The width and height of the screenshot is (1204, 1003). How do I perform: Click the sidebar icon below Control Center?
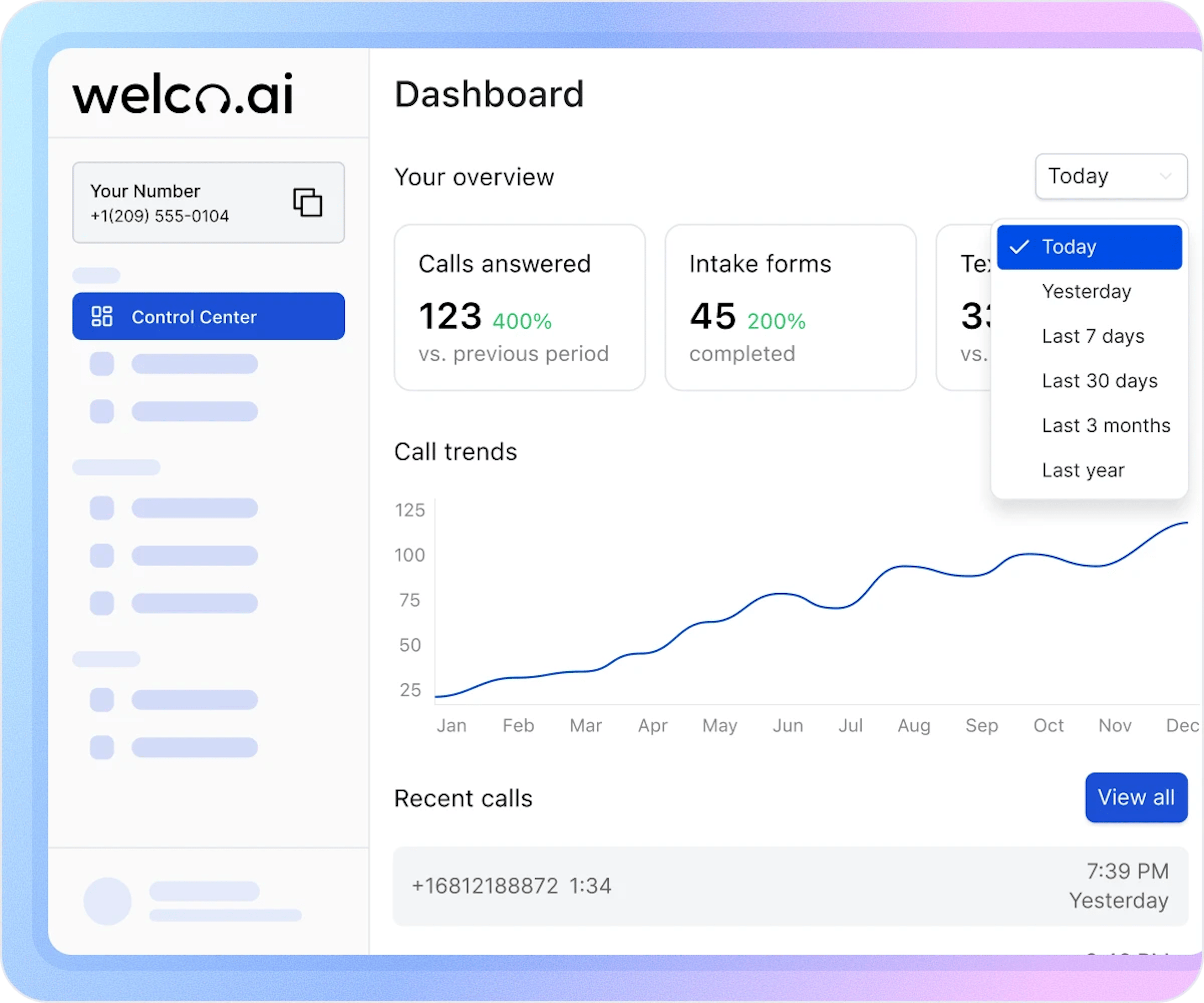click(x=102, y=363)
